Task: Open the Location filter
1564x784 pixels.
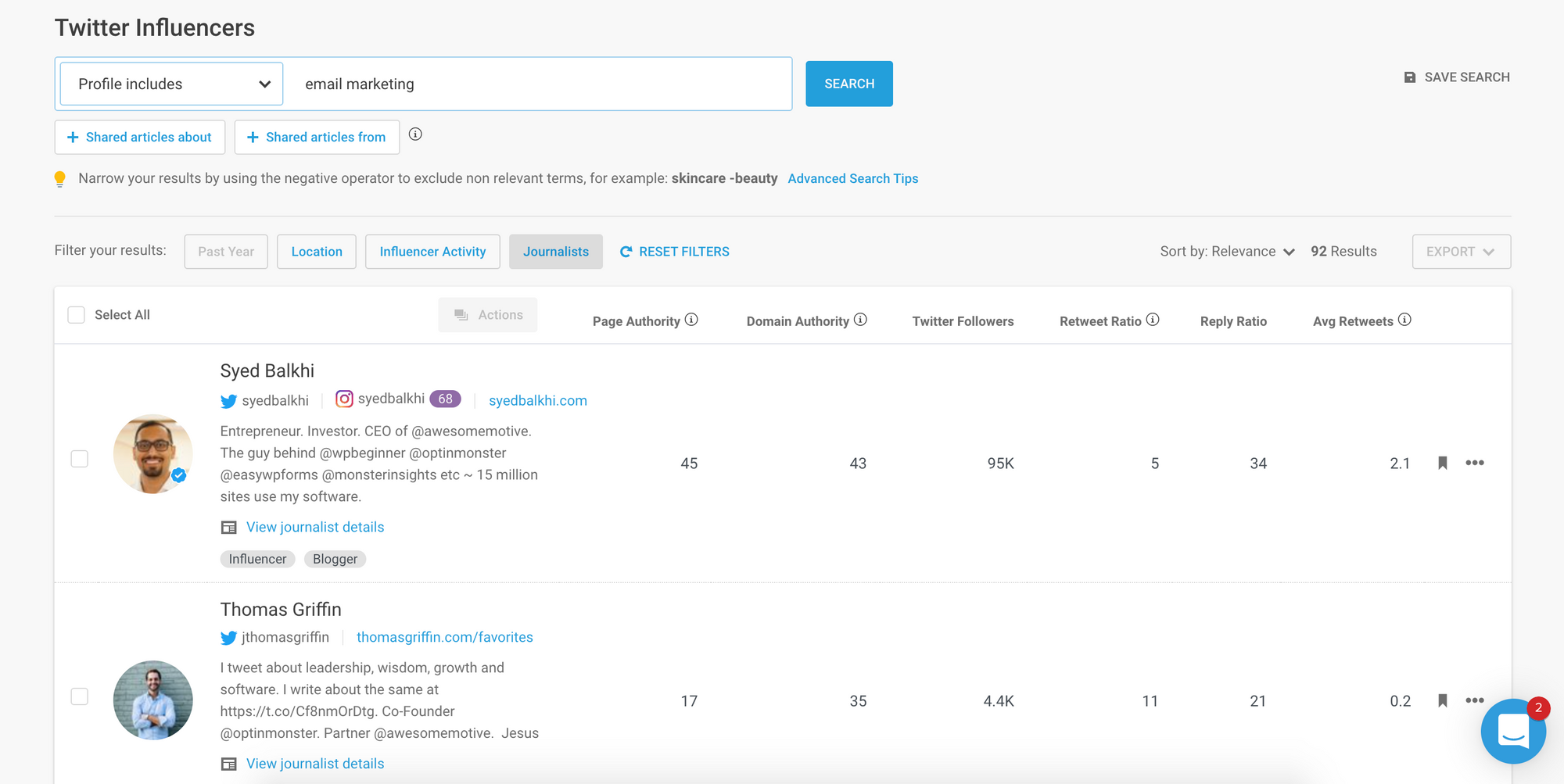Action: click(317, 252)
